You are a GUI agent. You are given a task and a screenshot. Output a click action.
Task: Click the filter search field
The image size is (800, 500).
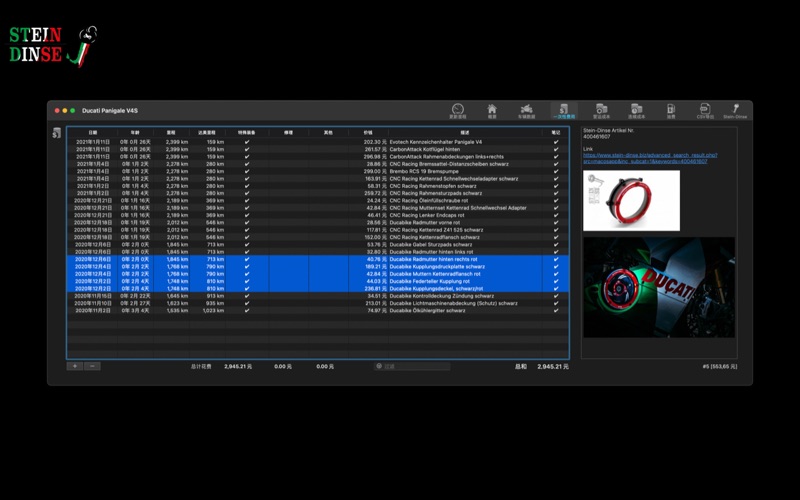(x=412, y=366)
